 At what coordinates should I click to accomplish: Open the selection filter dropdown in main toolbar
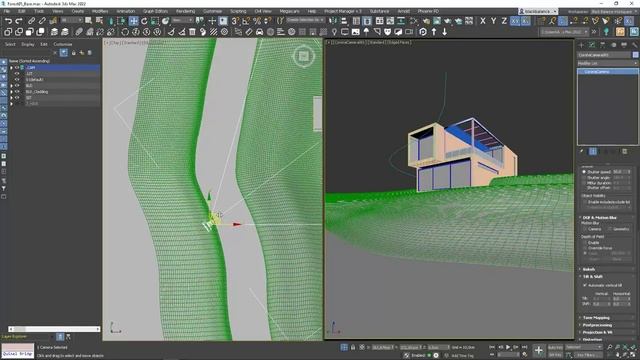point(72,20)
